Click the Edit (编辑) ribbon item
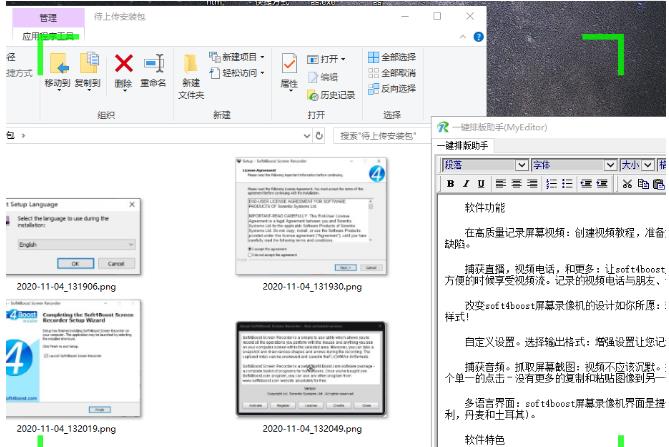 323,77
